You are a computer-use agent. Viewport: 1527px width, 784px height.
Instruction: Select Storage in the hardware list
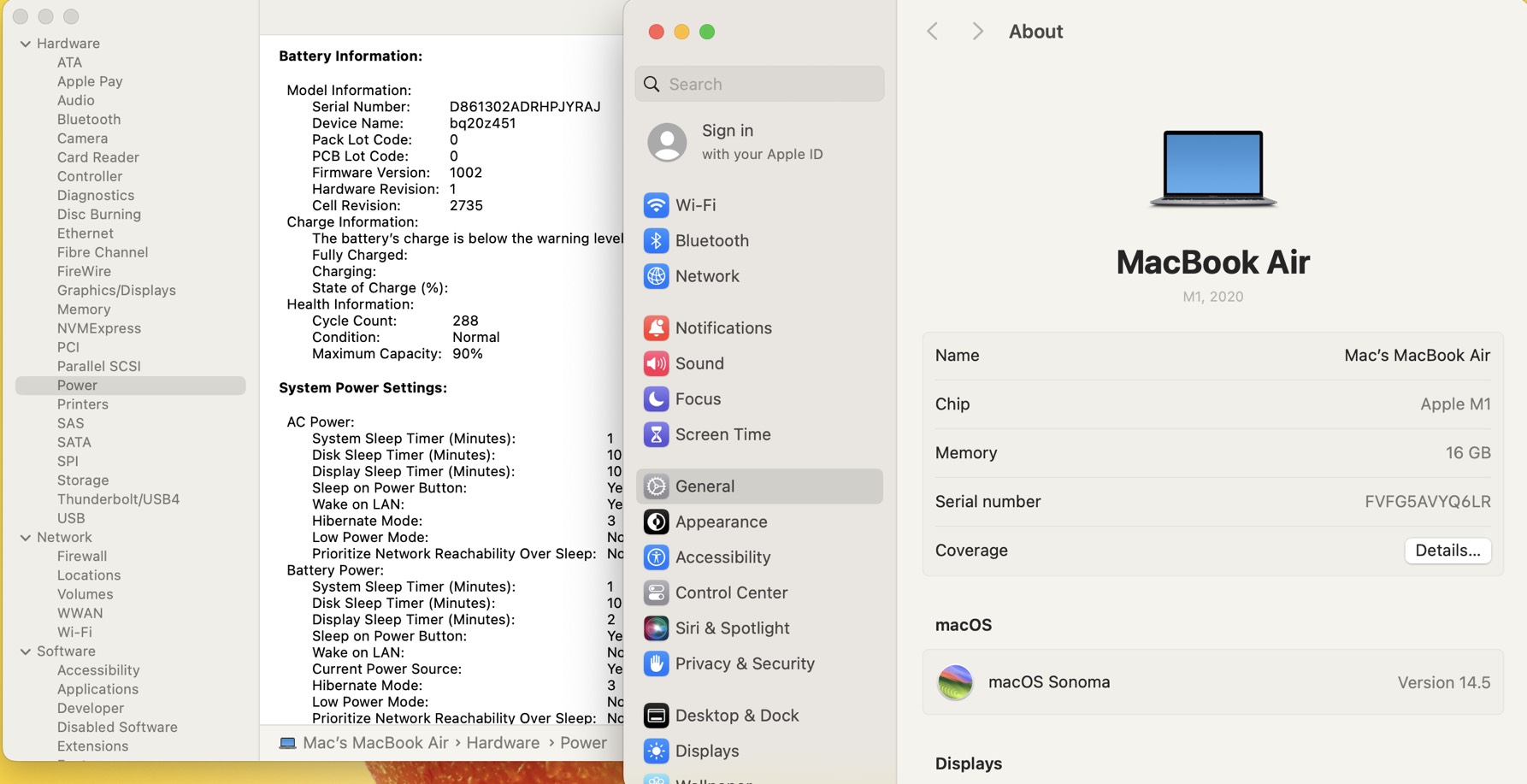pyautogui.click(x=83, y=480)
